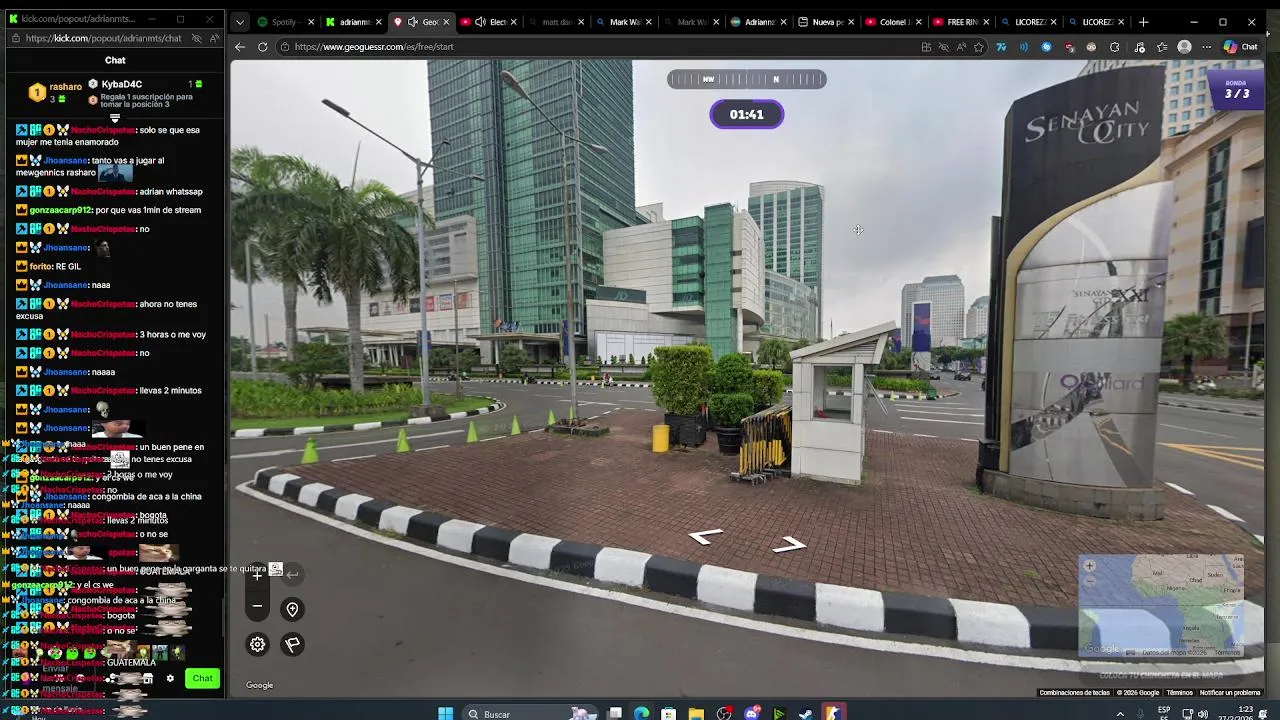
Task: Switch to the adrianmts Kick tab
Action: pyautogui.click(x=353, y=22)
